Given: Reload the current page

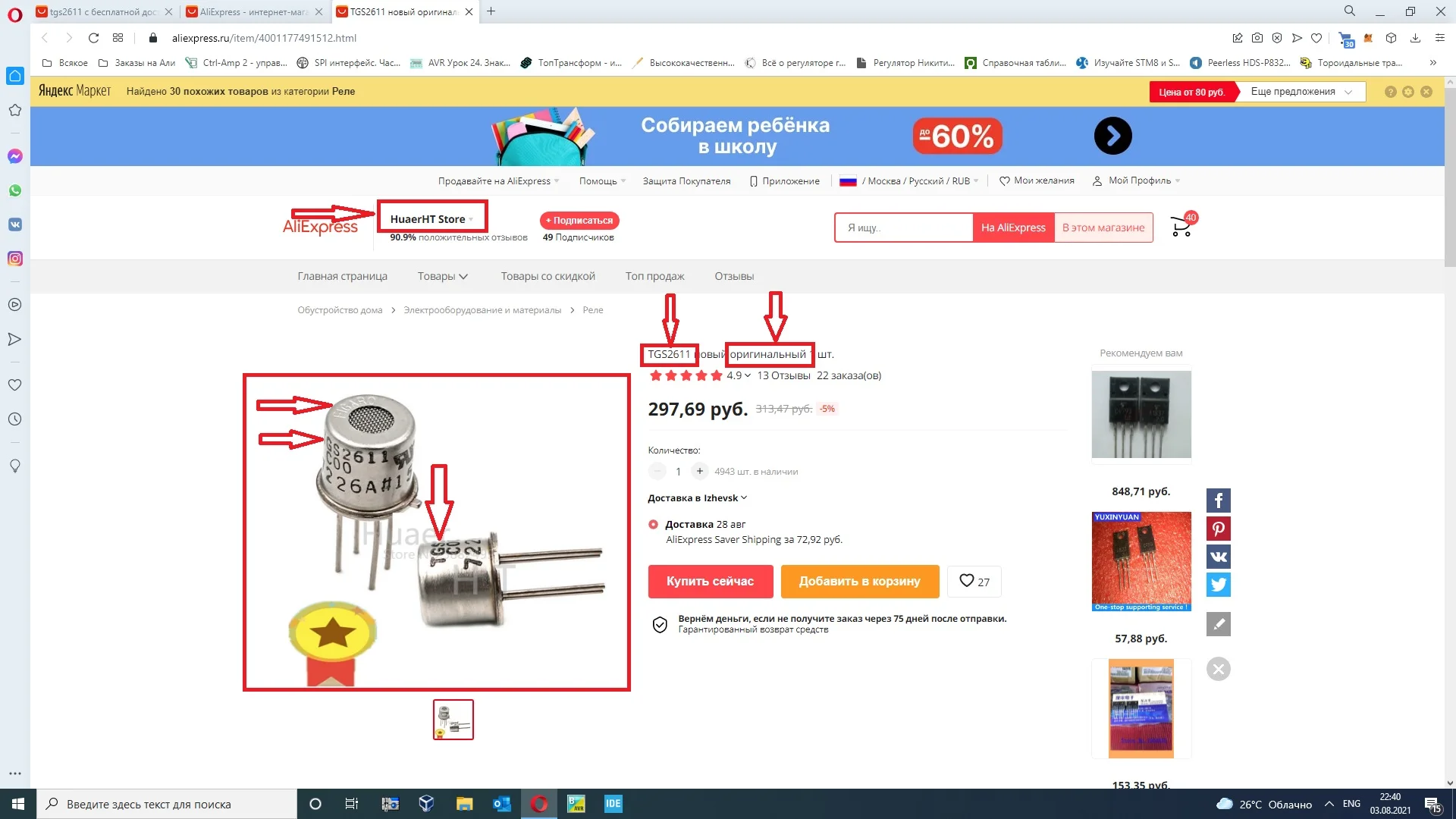Looking at the screenshot, I should [93, 38].
